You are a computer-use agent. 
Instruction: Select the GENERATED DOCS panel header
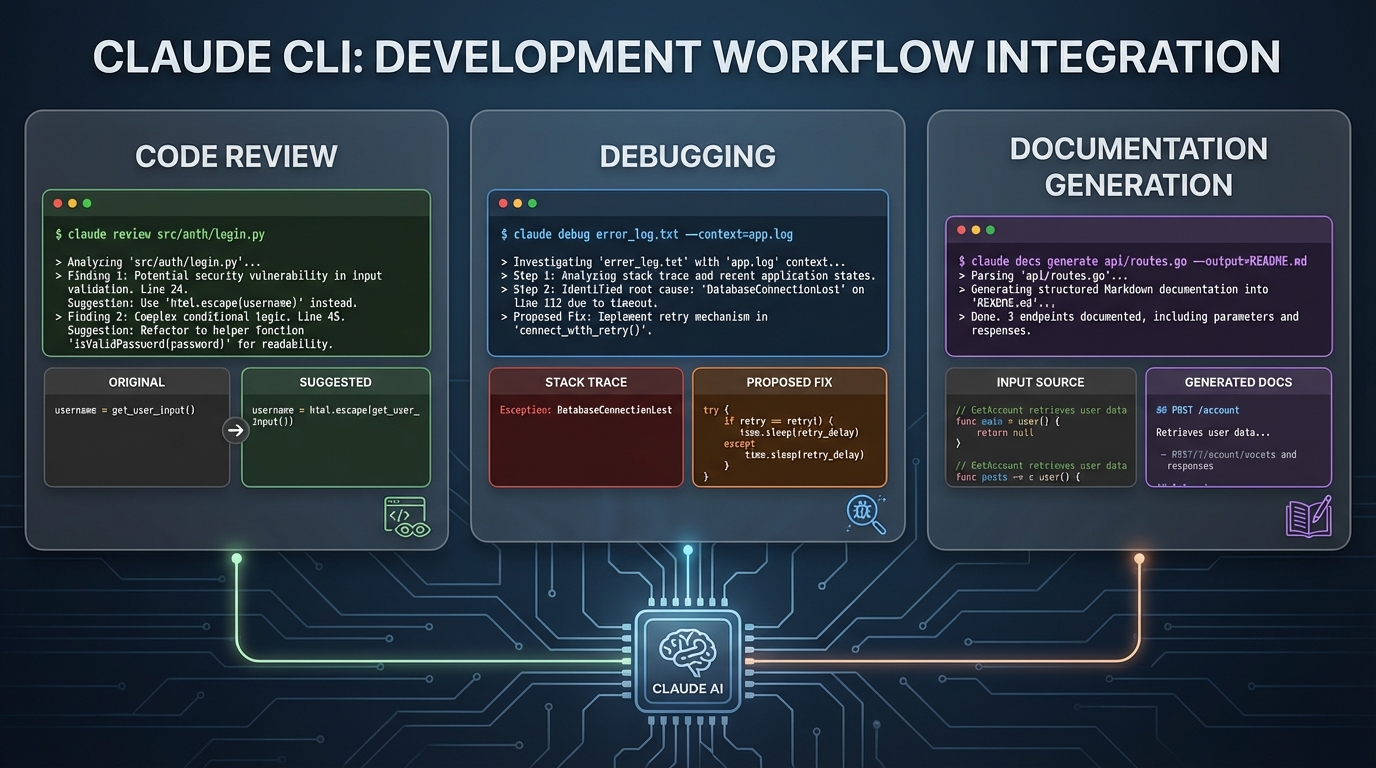tap(1239, 382)
